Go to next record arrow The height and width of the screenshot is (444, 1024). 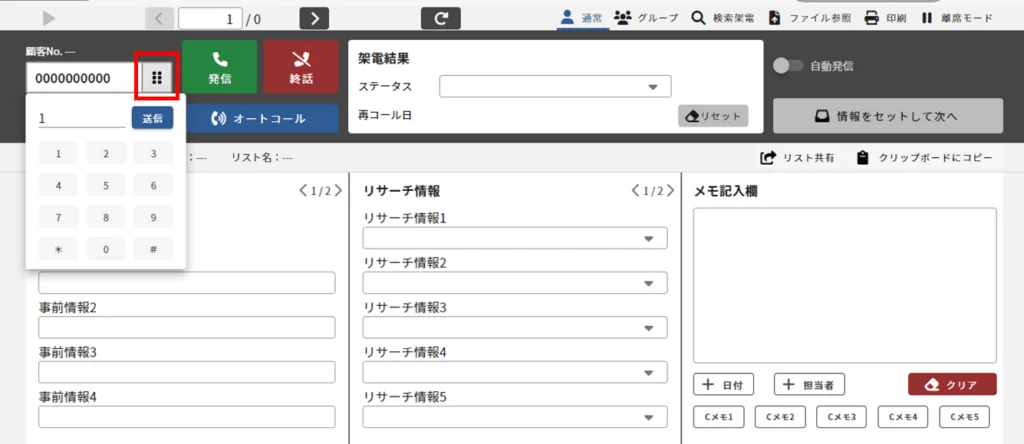314,18
